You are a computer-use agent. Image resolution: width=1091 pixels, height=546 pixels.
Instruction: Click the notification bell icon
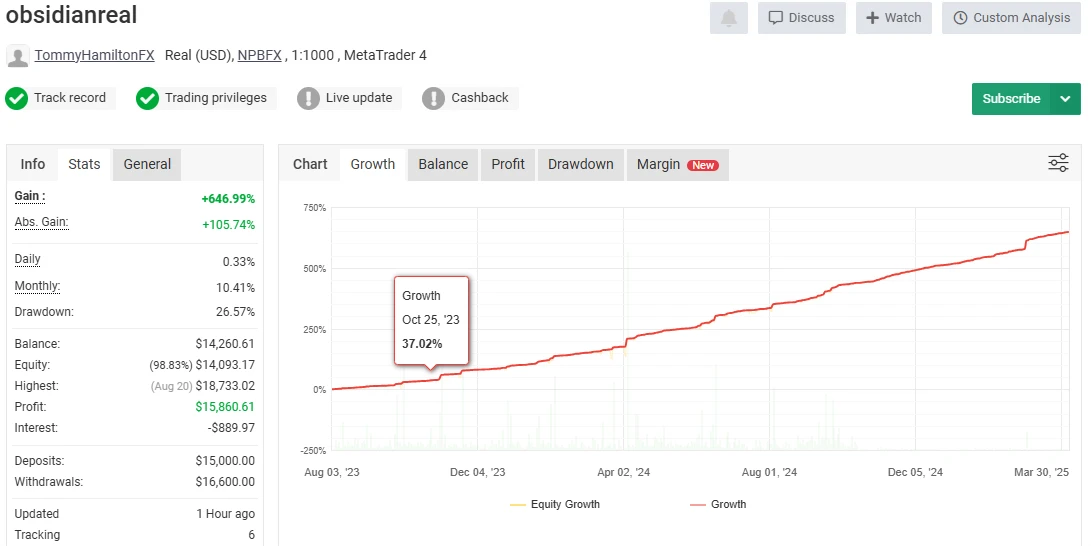pyautogui.click(x=728, y=18)
